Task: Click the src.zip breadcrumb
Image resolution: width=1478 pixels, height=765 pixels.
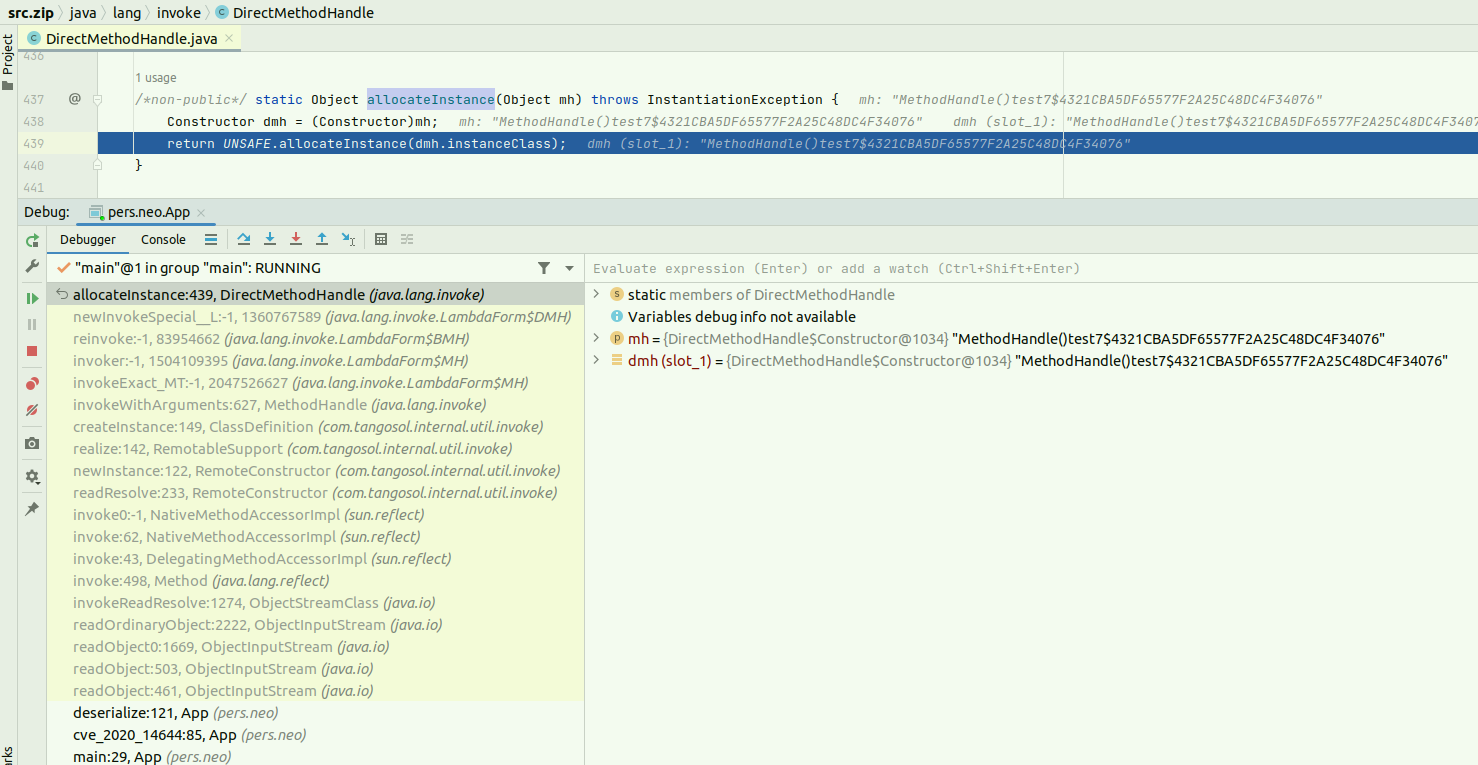Action: coord(31,13)
